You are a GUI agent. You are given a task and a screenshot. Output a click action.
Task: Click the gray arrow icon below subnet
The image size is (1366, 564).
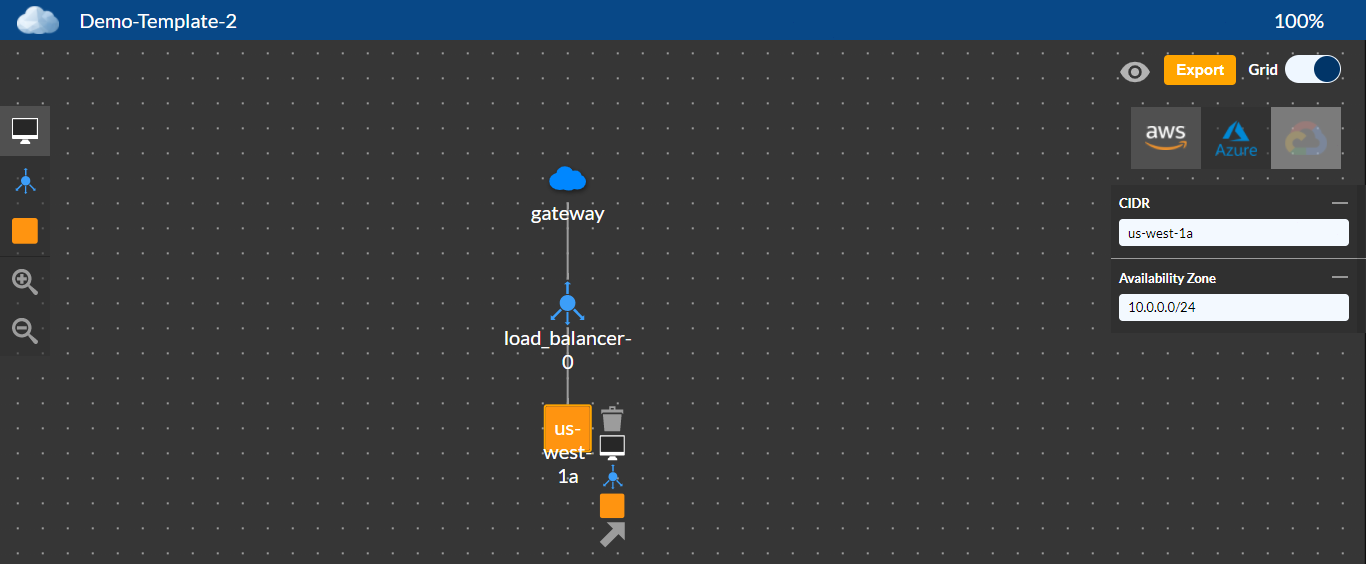(x=612, y=535)
